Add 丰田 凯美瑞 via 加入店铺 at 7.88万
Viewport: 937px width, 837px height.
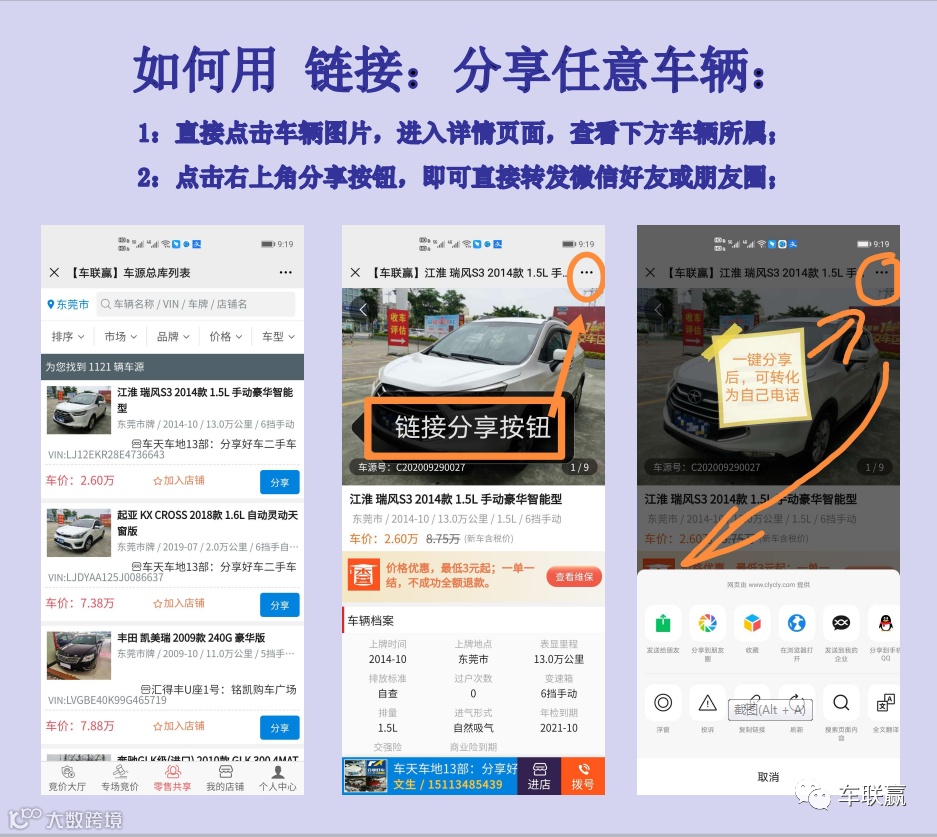[x=179, y=726]
